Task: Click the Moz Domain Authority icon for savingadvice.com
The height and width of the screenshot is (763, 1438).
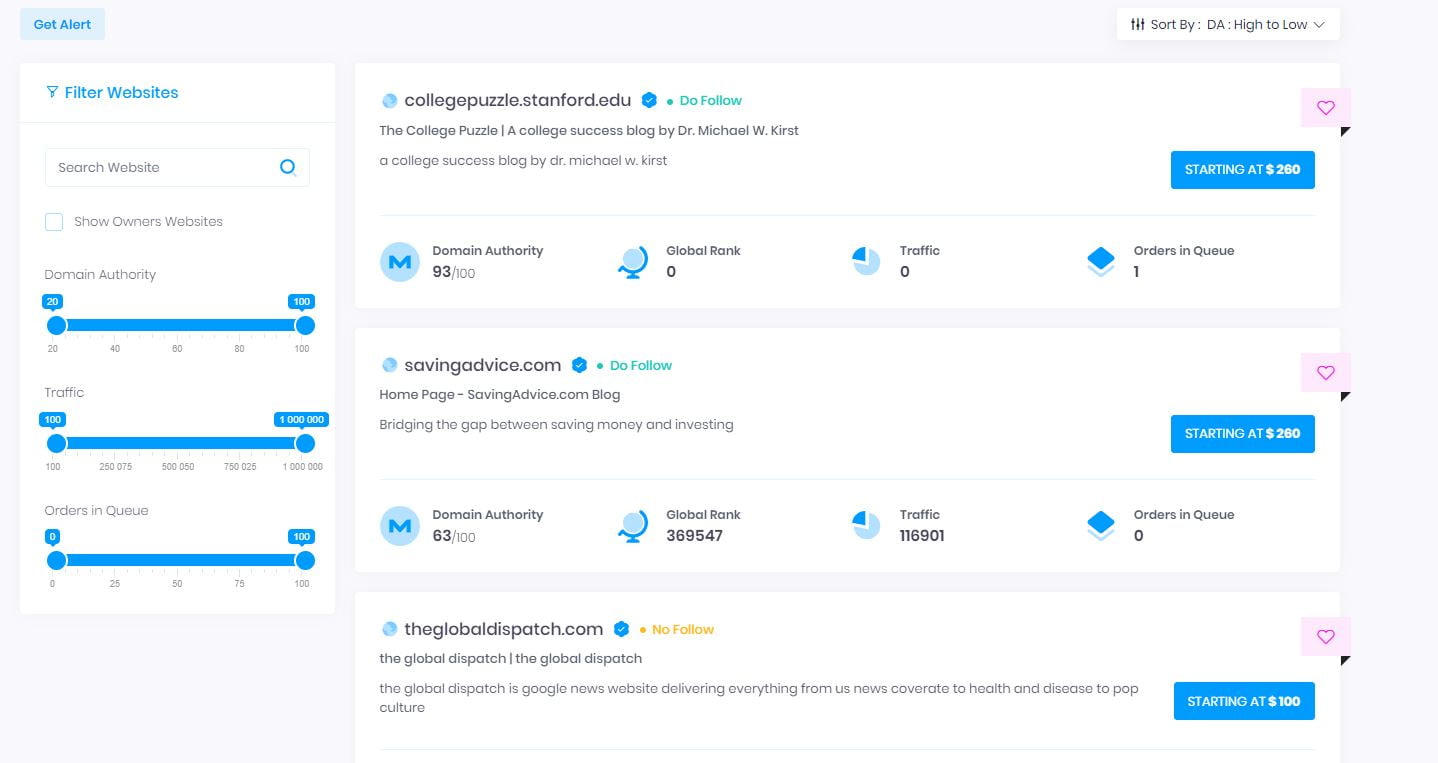Action: (400, 526)
